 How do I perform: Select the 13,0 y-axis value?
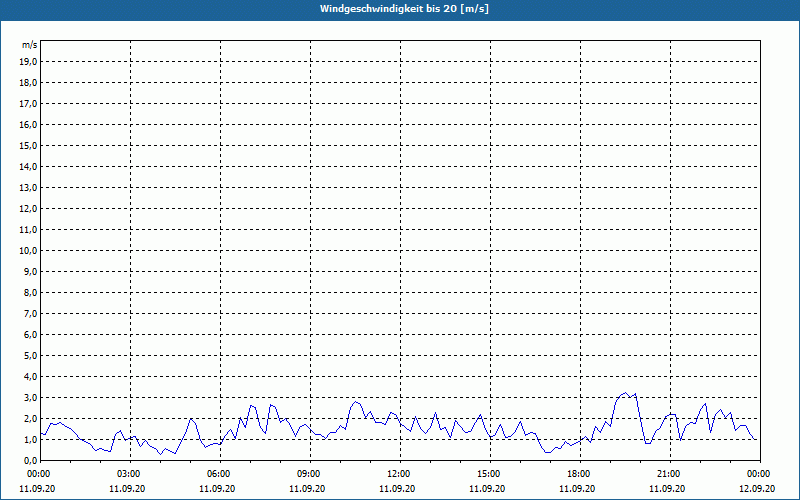[x=28, y=187]
